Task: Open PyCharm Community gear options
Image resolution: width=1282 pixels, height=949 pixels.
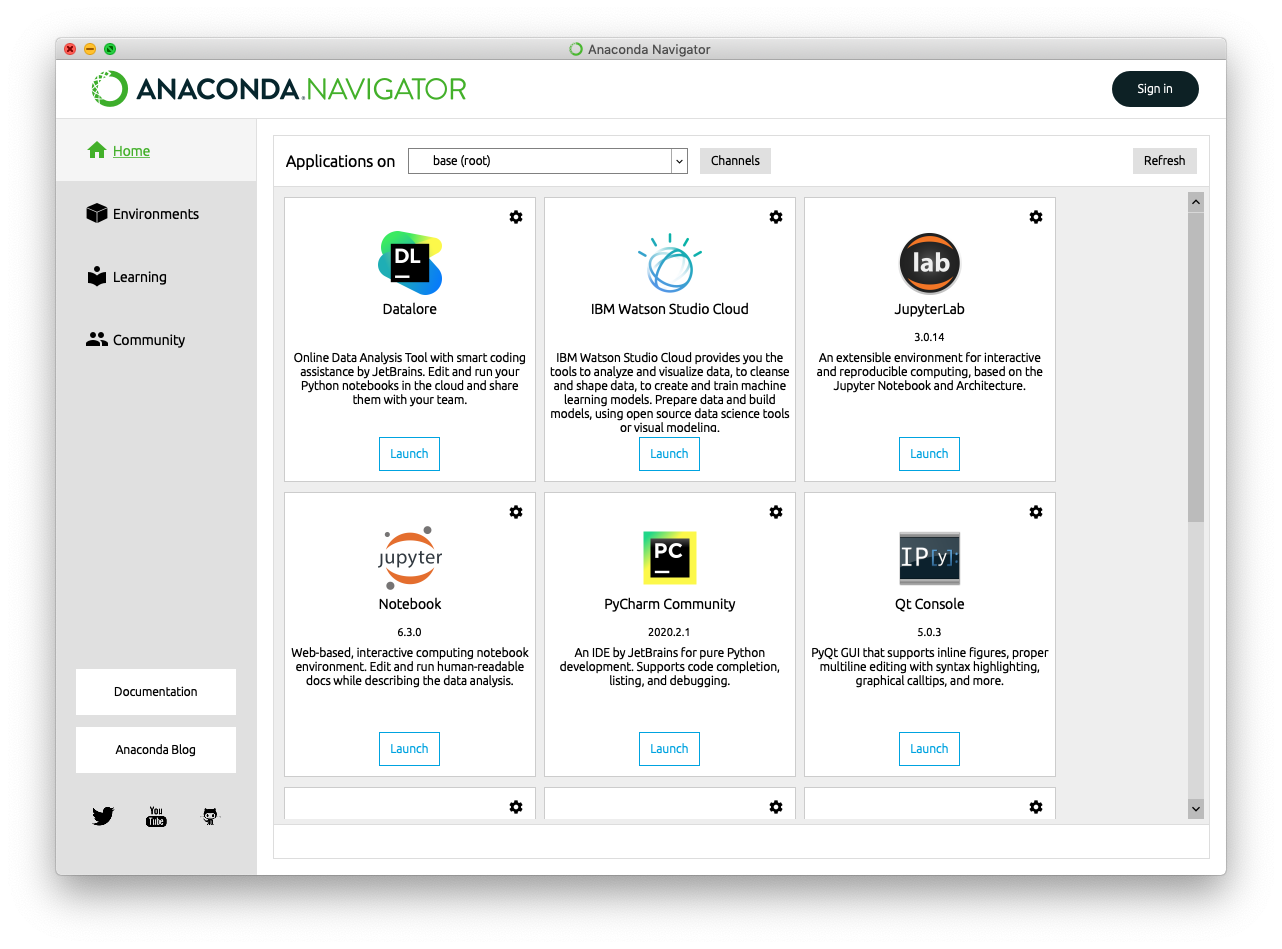Action: (x=776, y=512)
